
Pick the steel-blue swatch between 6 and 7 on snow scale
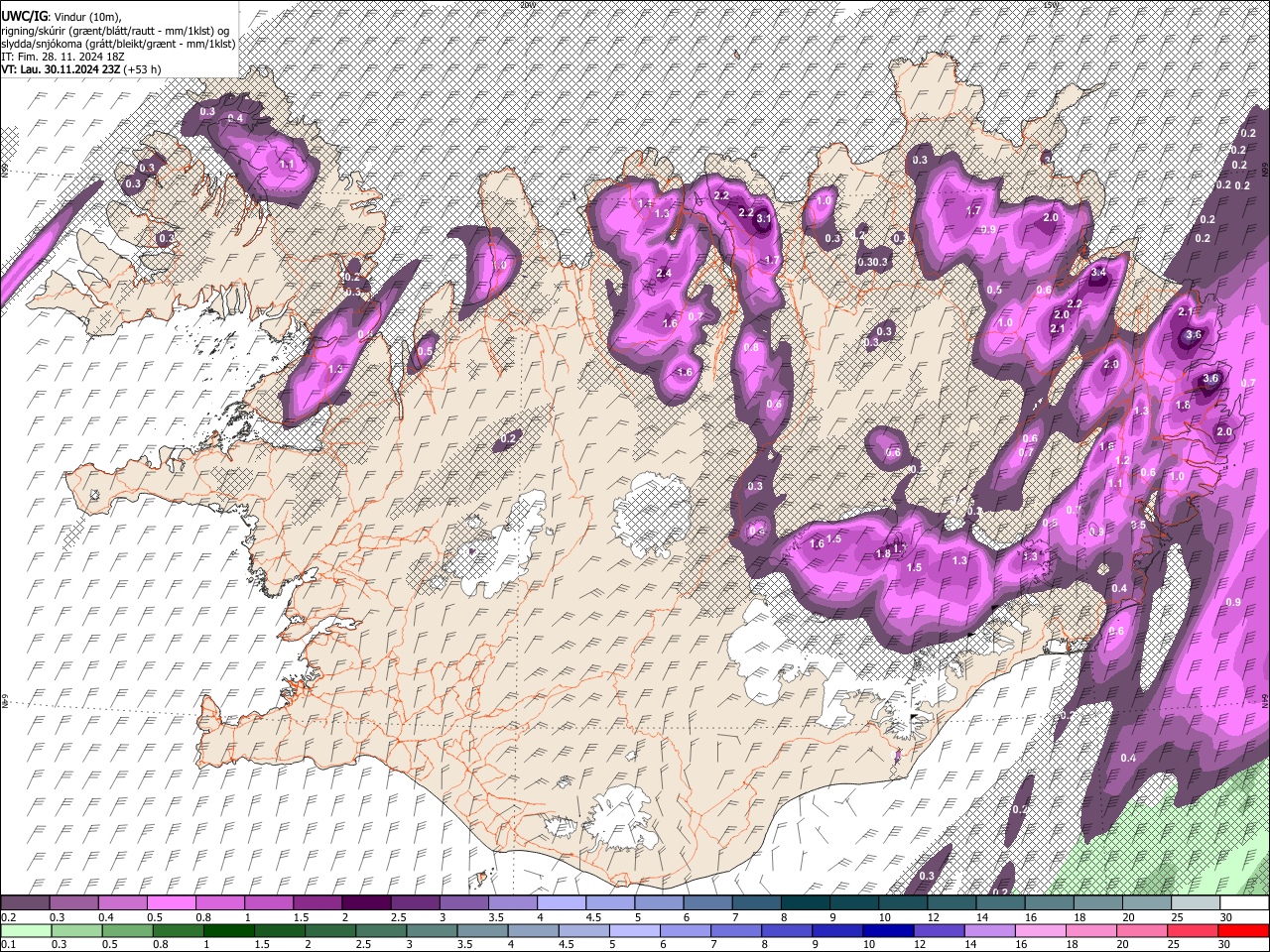(x=708, y=903)
